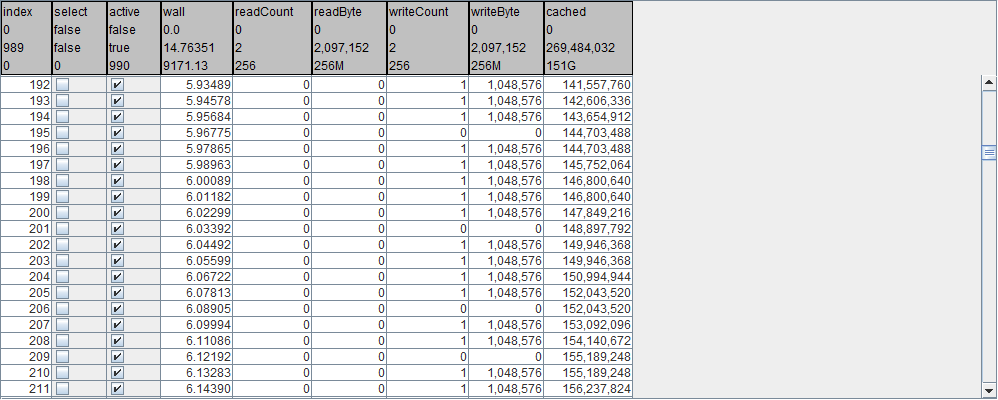Uncheck the active box for row 195

pyautogui.click(x=117, y=132)
